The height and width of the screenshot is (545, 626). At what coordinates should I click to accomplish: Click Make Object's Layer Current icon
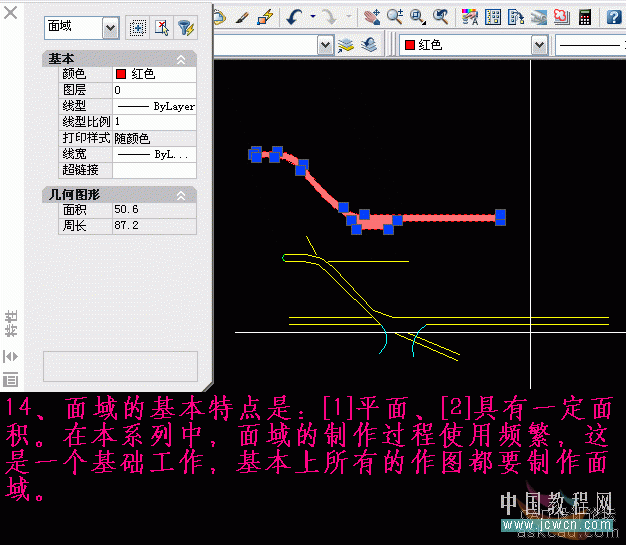[346, 45]
